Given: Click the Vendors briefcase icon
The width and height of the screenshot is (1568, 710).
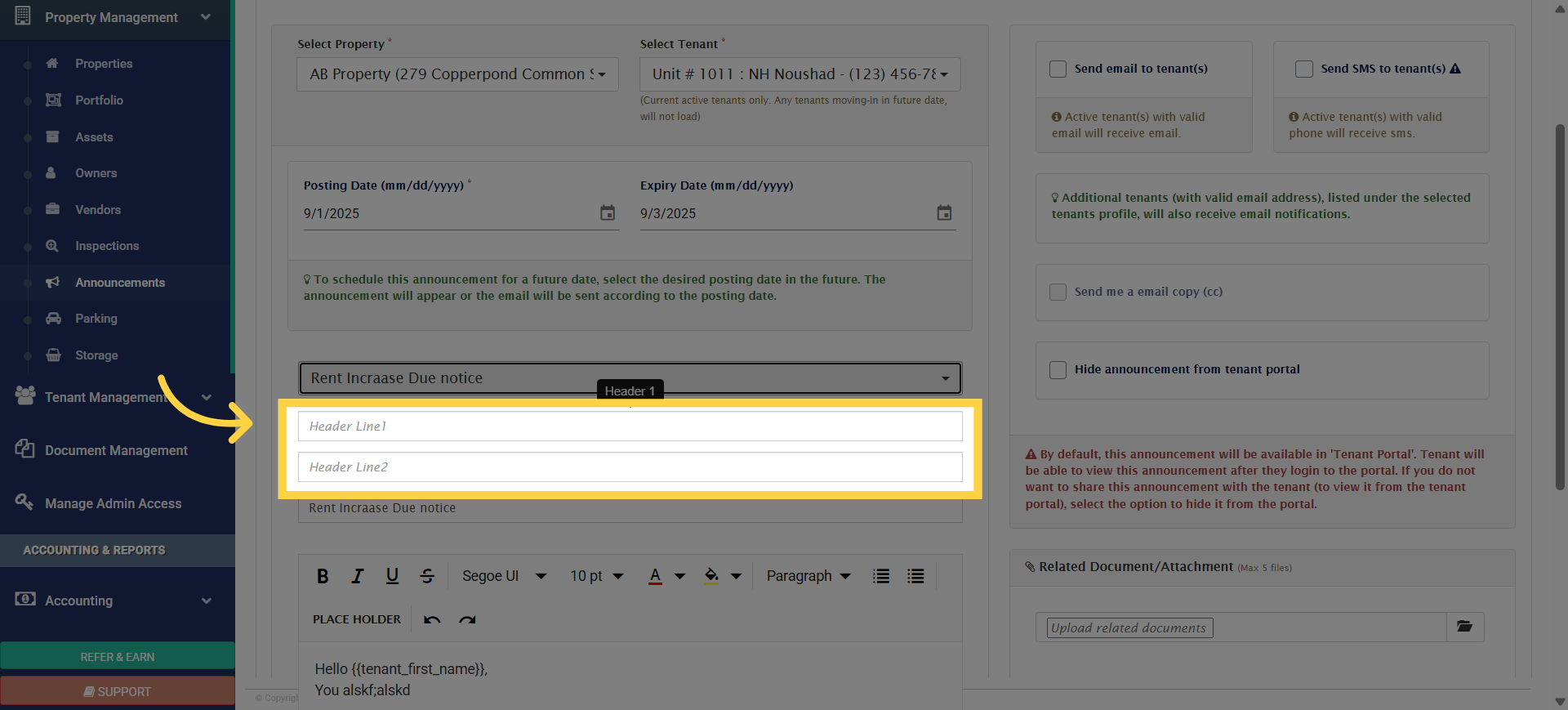Looking at the screenshot, I should pos(52,209).
